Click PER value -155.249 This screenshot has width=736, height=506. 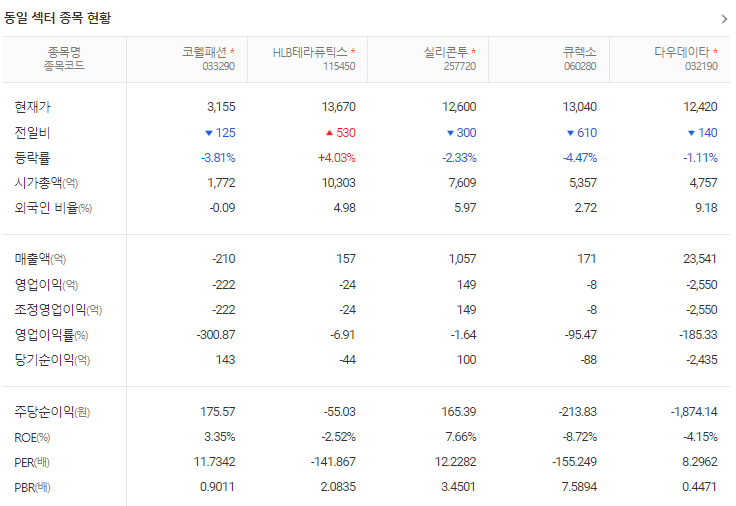tap(575, 462)
